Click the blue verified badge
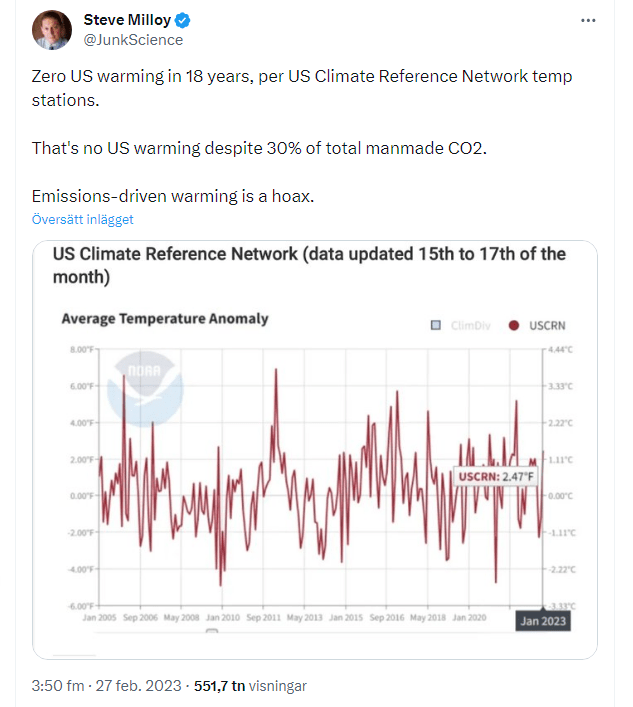Screen dimensions: 633x707 (185, 21)
